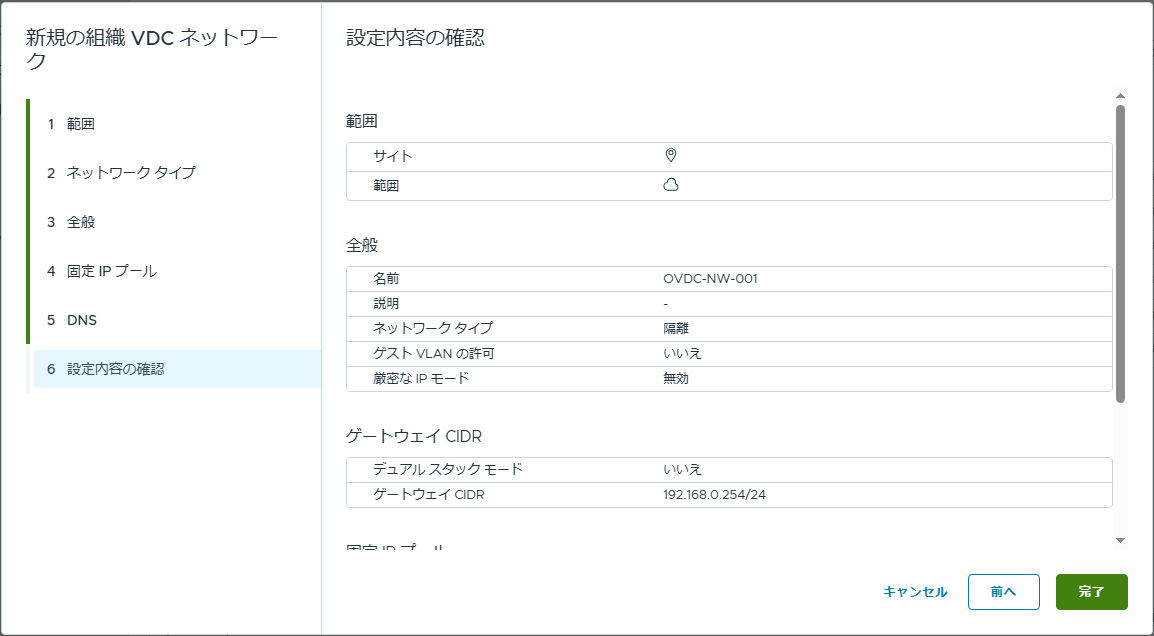Click the キャンセル link
Screen dimensions: 1154x636
click(915, 592)
